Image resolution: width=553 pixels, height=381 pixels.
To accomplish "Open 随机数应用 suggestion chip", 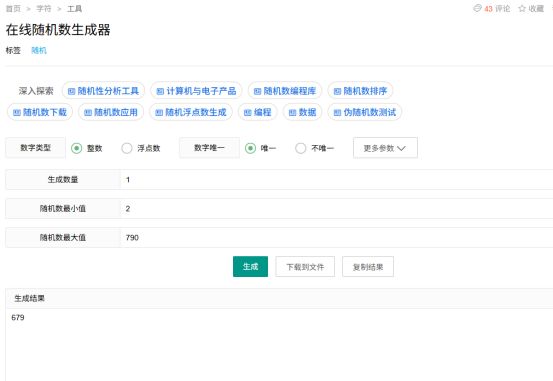I will coord(111,112).
